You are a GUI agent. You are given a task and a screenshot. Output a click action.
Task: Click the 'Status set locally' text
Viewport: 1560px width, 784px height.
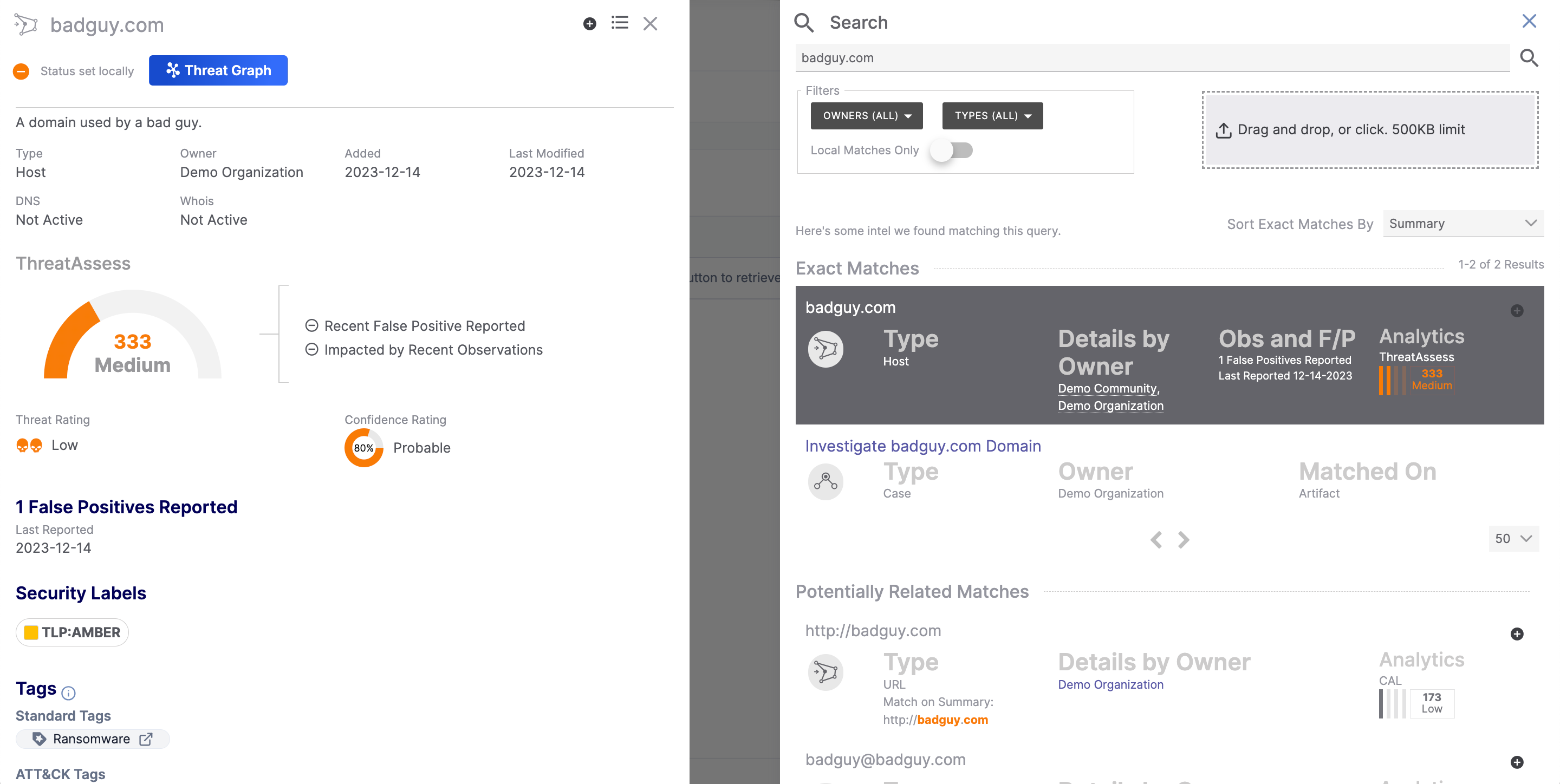pyautogui.click(x=87, y=71)
